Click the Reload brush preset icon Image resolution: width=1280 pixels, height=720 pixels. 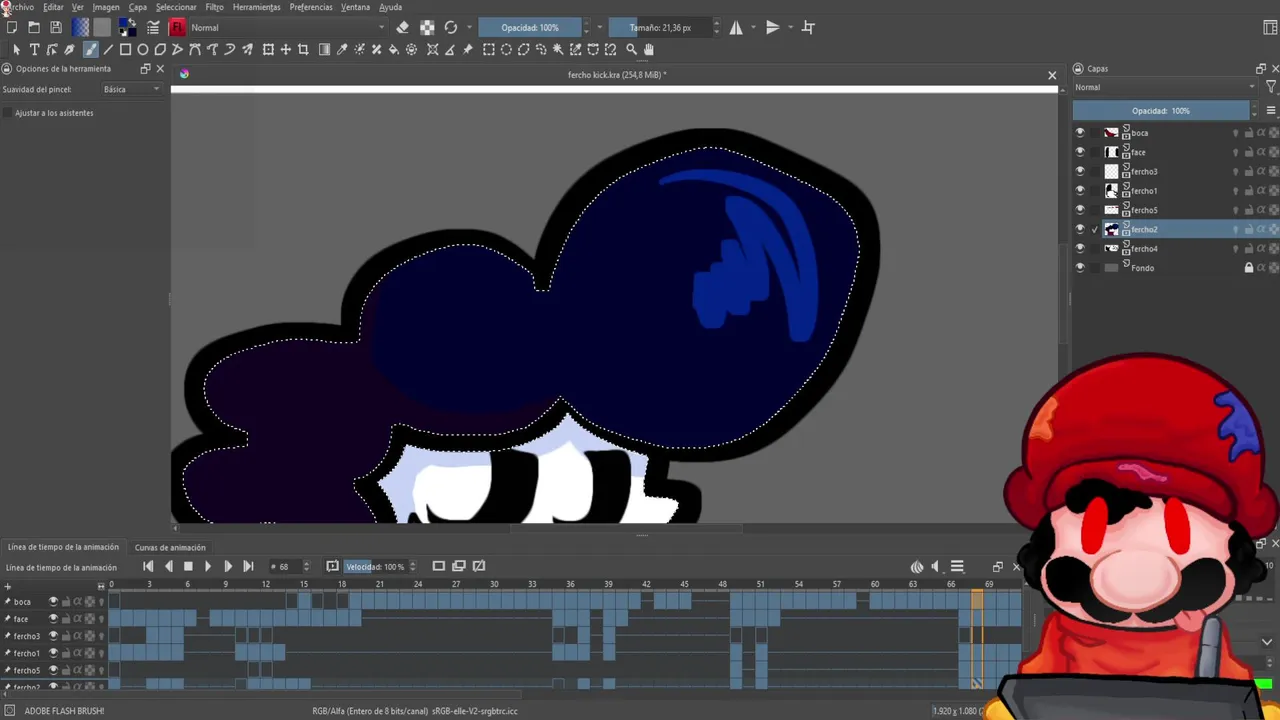tap(451, 27)
